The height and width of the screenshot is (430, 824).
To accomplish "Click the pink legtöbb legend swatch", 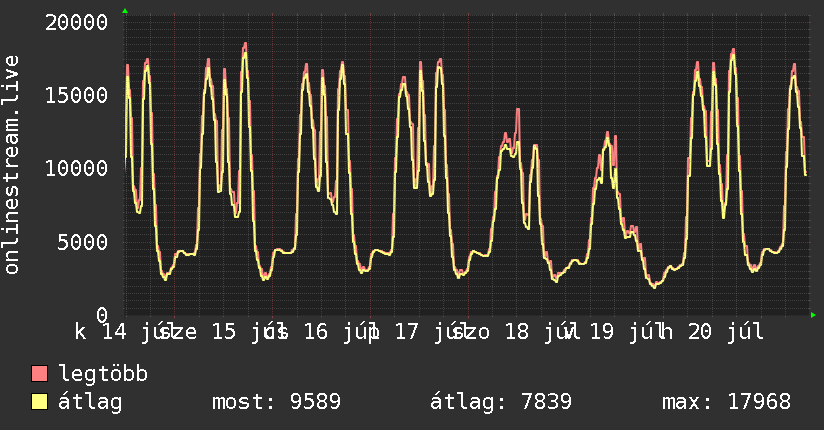I will [x=39, y=374].
